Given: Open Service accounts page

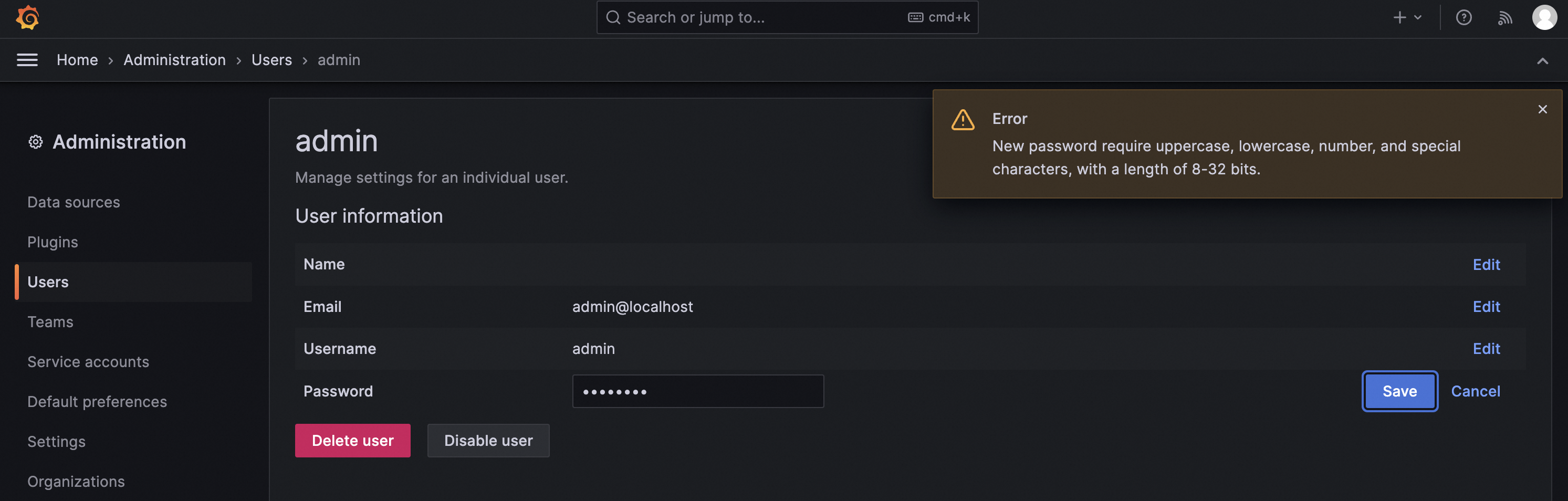Looking at the screenshot, I should 88,362.
